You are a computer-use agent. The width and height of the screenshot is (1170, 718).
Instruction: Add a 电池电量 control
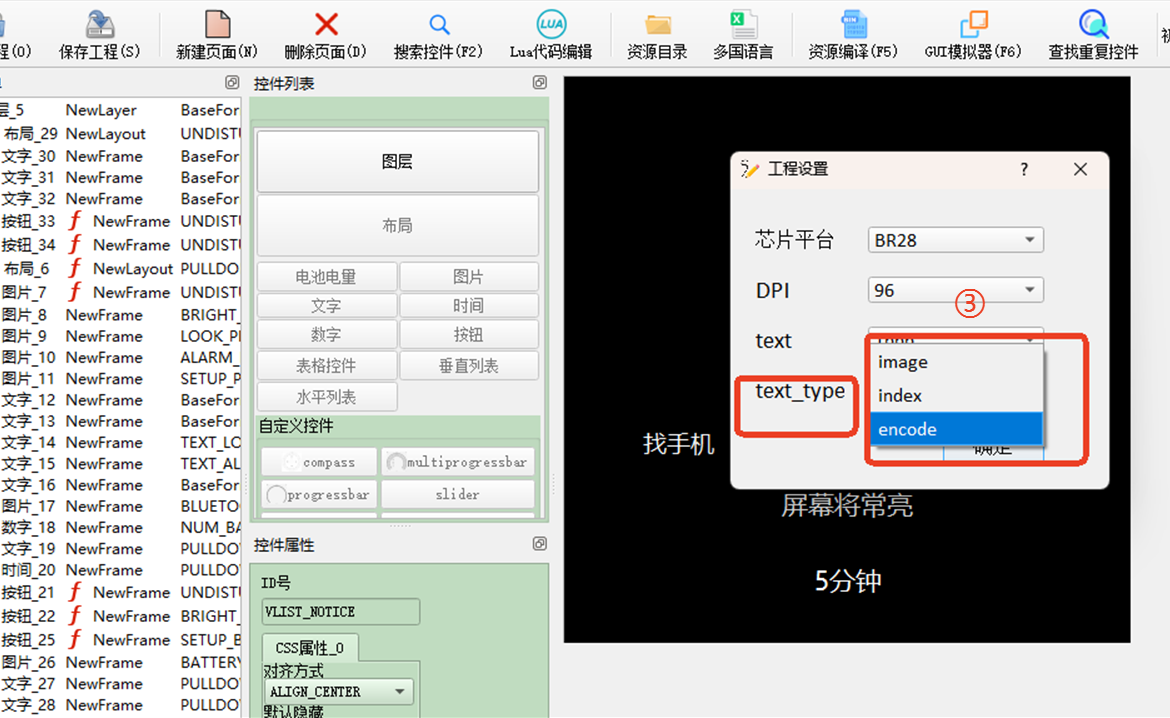(327, 277)
